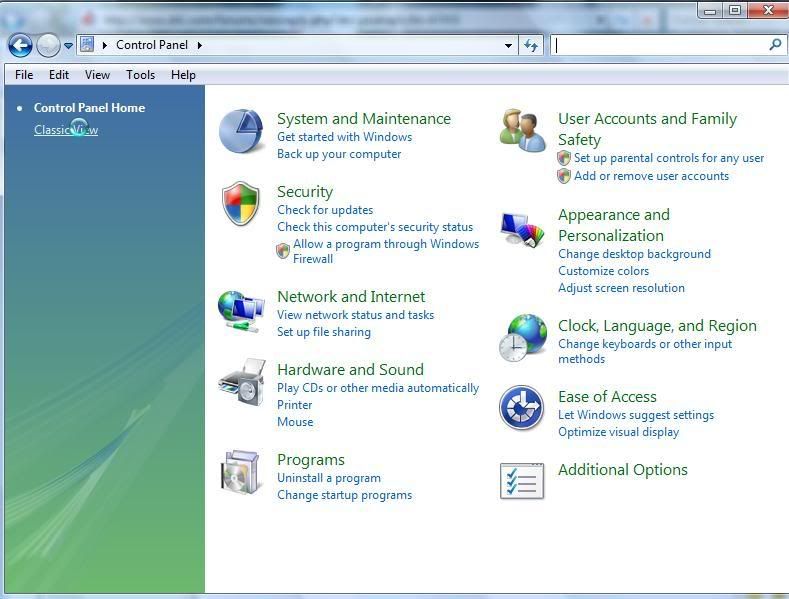Image resolution: width=789 pixels, height=599 pixels.
Task: Click shield icon beside Allow a program through Firewall
Action: coord(283,251)
